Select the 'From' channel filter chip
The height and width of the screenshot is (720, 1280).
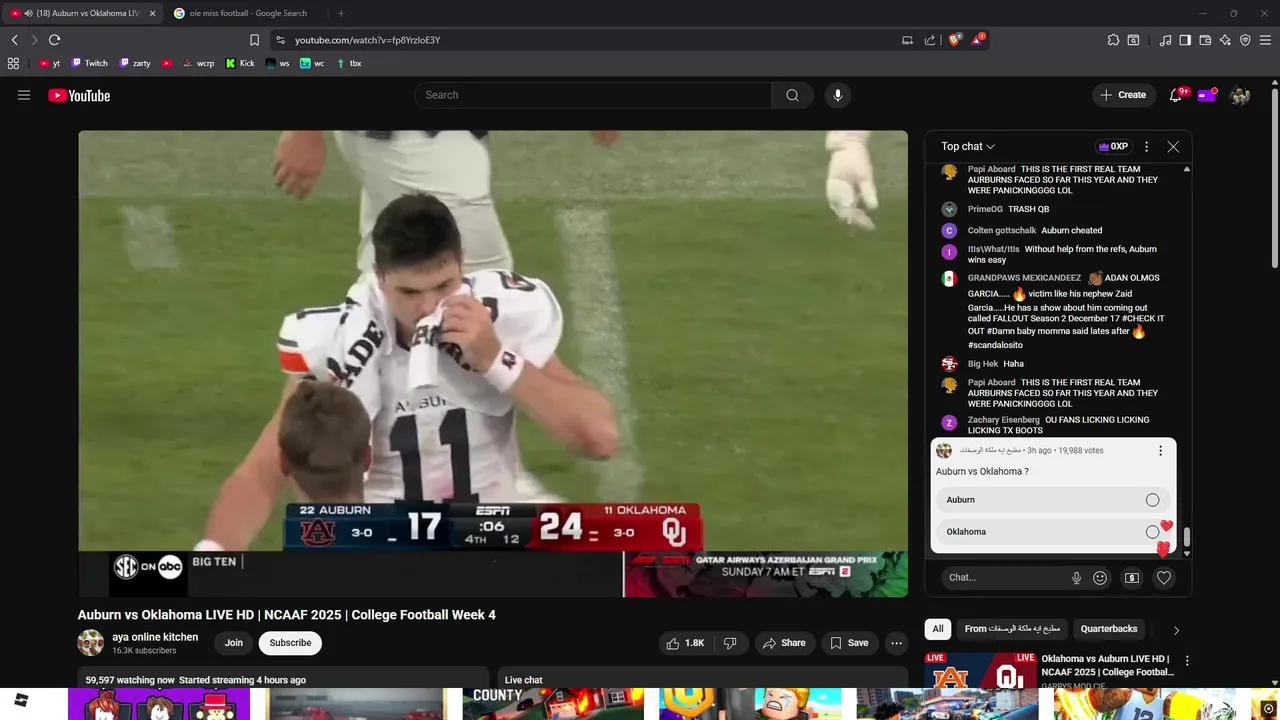point(1011,629)
